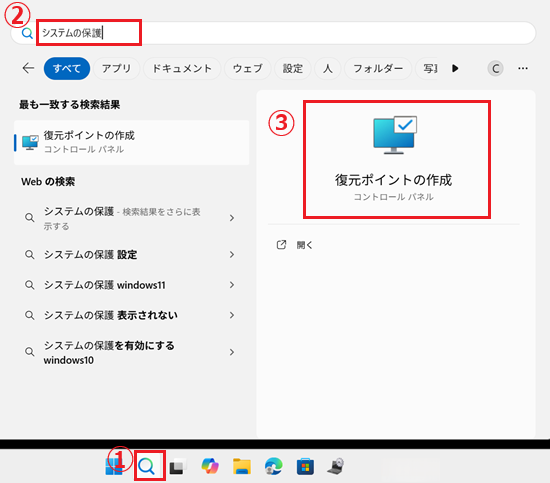
Task: Go back with the left arrow
Action: coord(28,68)
